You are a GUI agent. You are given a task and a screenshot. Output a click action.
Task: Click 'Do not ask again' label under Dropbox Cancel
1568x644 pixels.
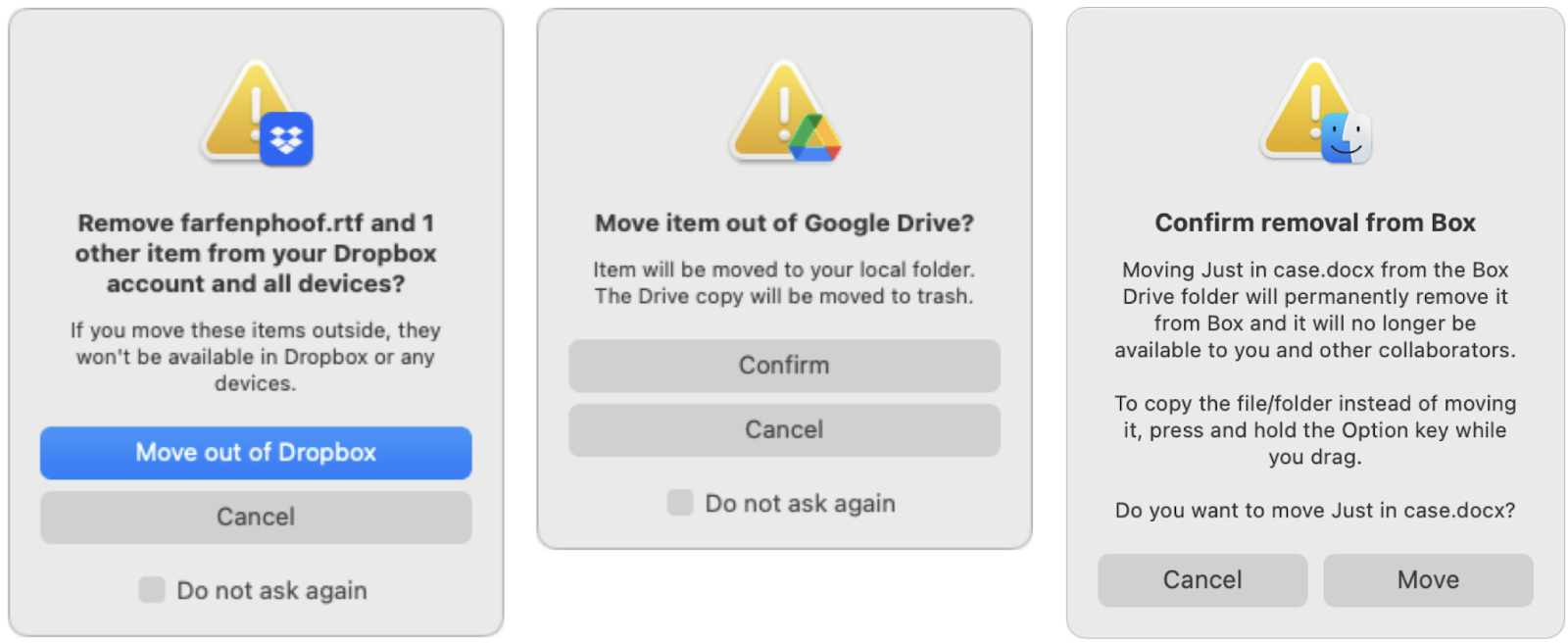tap(272, 590)
